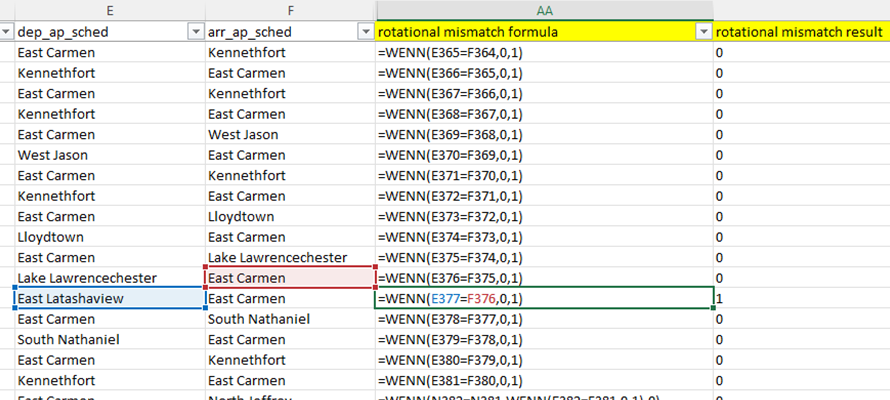
Task: Select Kennethfort departure in E366 formula row
Action: [110, 73]
